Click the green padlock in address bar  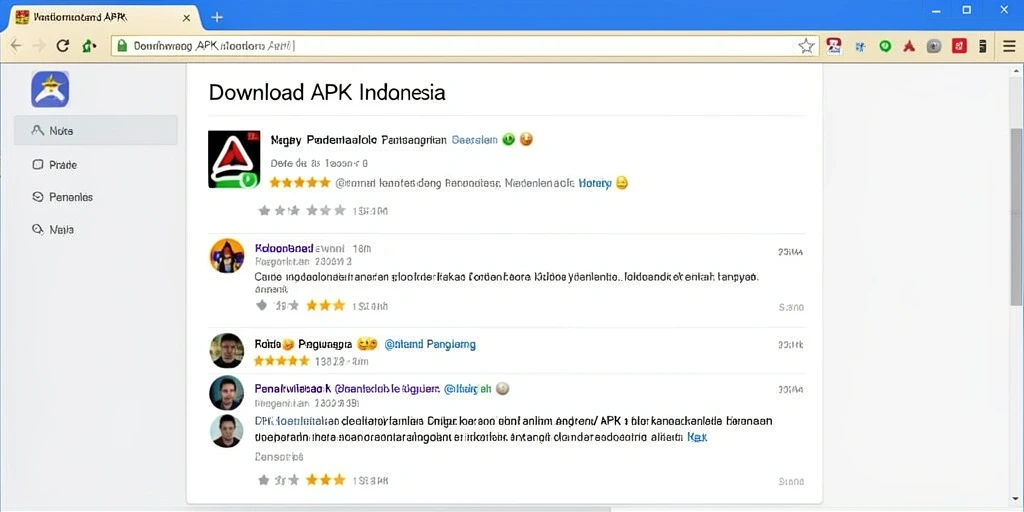pos(121,46)
